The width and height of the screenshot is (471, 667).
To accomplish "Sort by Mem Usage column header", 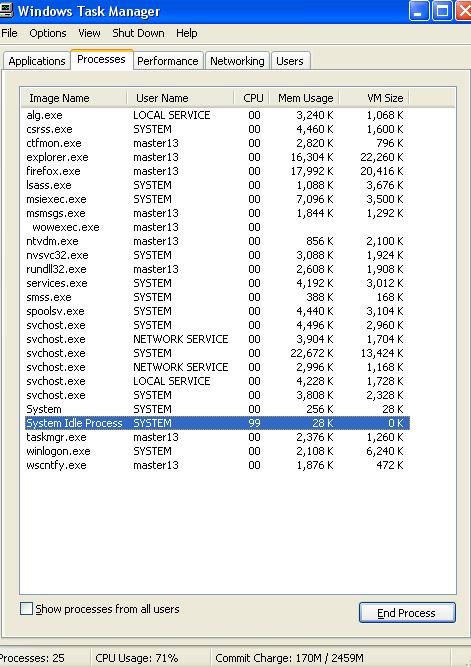I will pos(304,98).
